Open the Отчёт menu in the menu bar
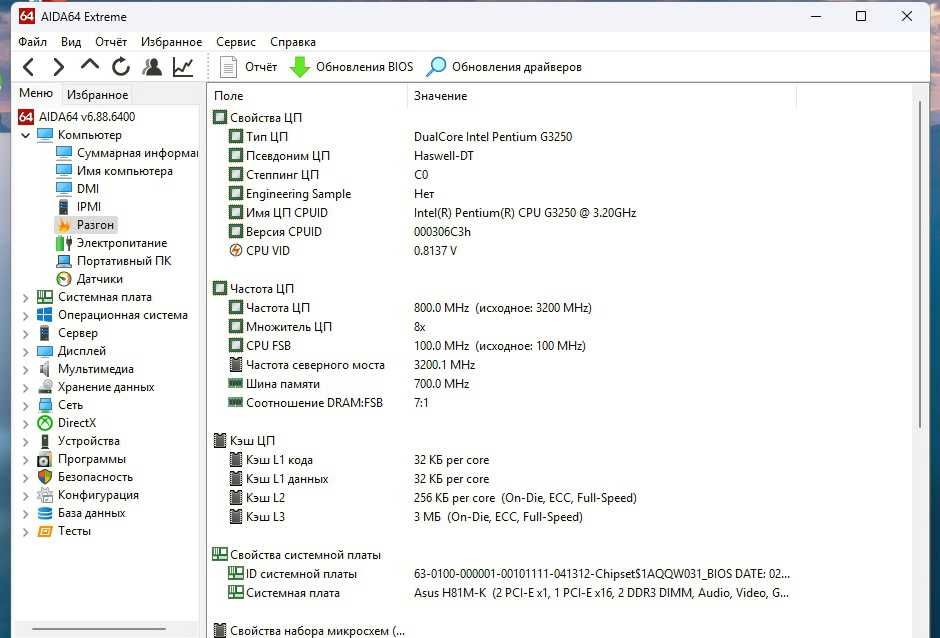The image size is (940, 638). coord(111,42)
